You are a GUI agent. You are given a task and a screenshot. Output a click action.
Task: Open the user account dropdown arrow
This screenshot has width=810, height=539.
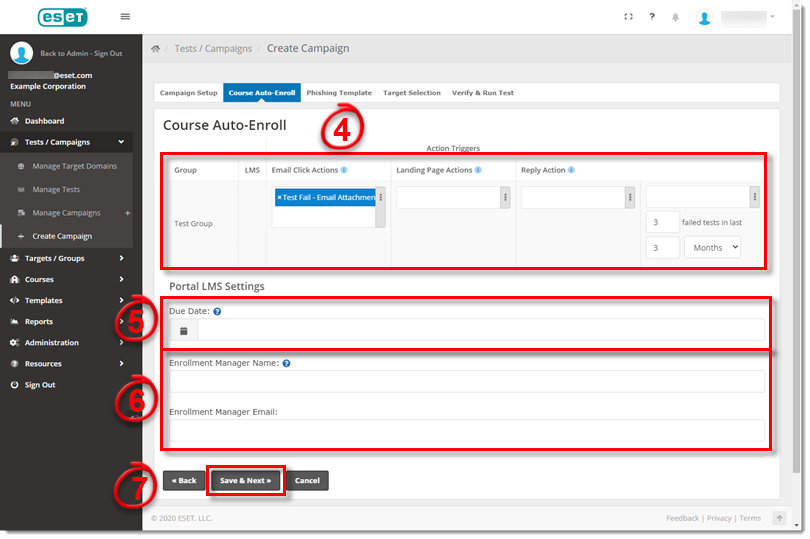pyautogui.click(x=773, y=17)
